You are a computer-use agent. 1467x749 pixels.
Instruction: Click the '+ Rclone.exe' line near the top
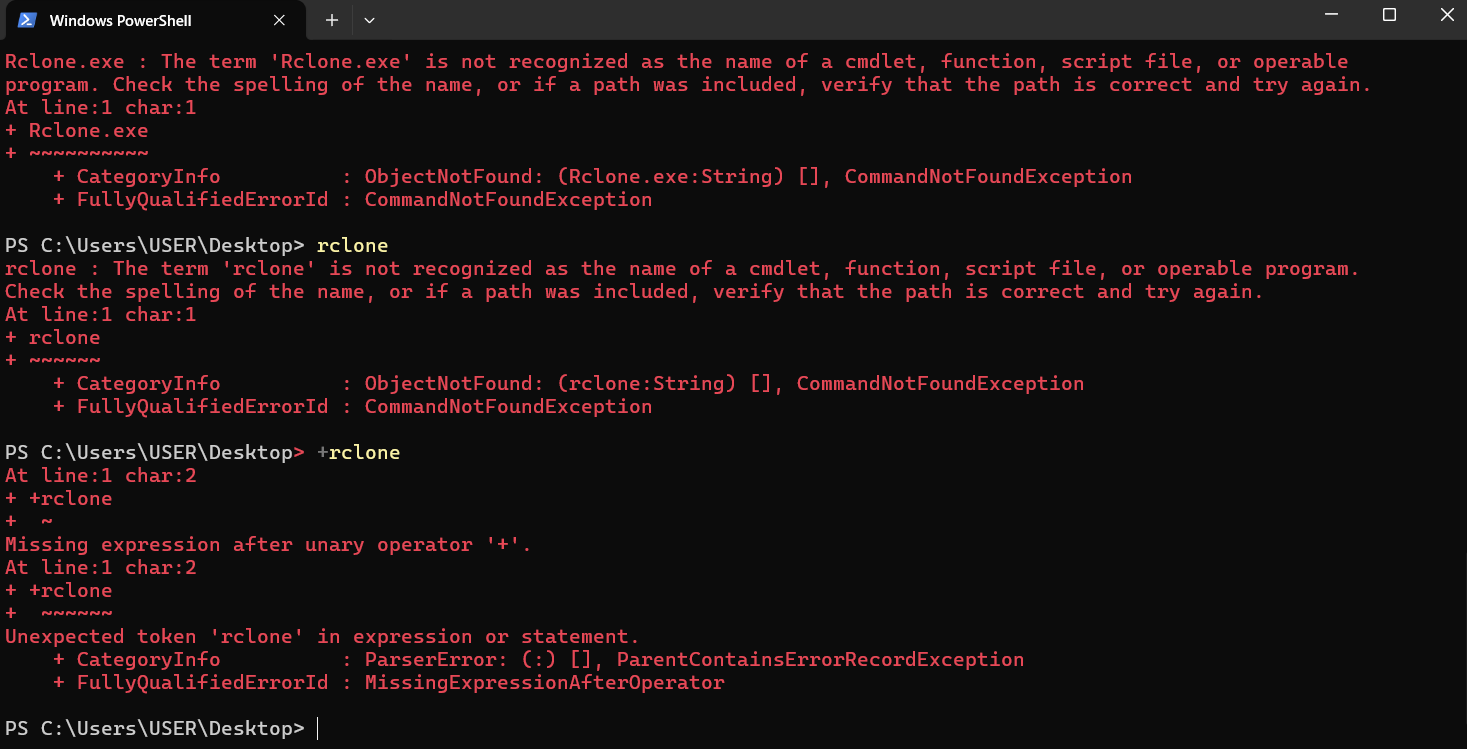[x=76, y=131]
